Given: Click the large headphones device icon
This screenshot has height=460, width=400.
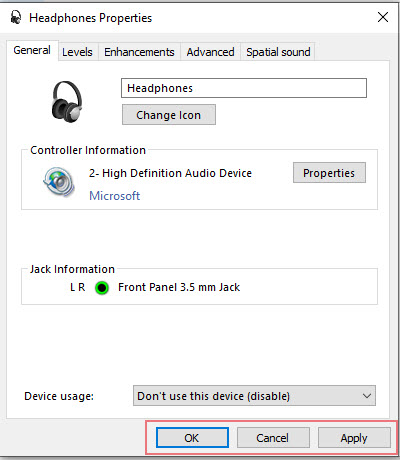Looking at the screenshot, I should [67, 101].
